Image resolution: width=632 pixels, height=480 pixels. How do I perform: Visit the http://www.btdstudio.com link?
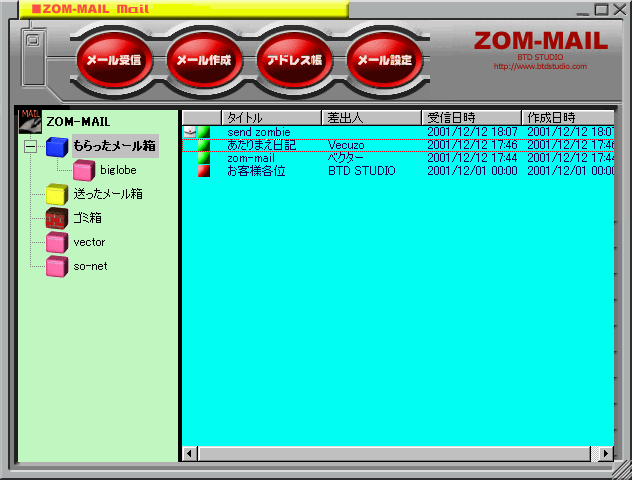(540, 66)
